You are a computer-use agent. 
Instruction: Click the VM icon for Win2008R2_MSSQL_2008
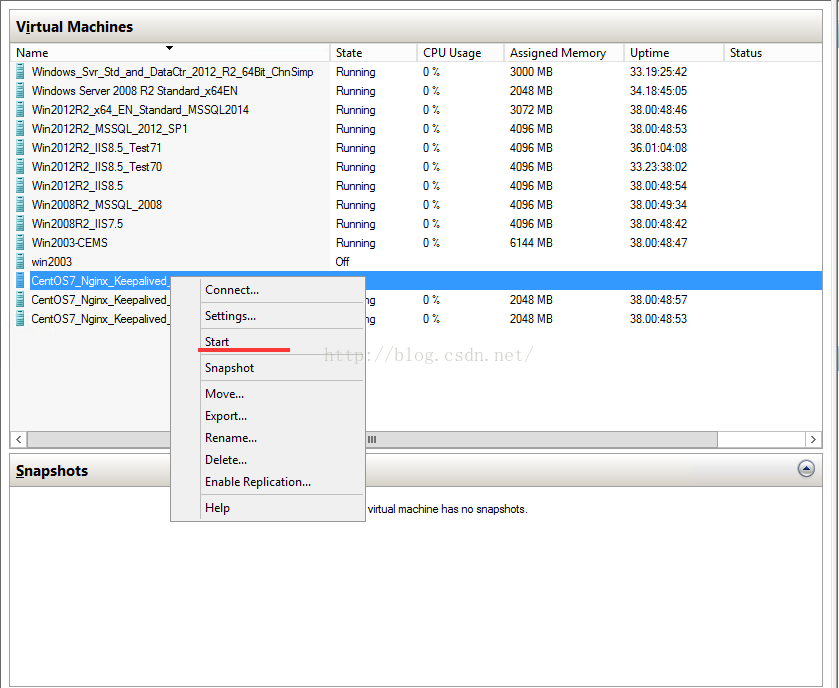[20, 204]
